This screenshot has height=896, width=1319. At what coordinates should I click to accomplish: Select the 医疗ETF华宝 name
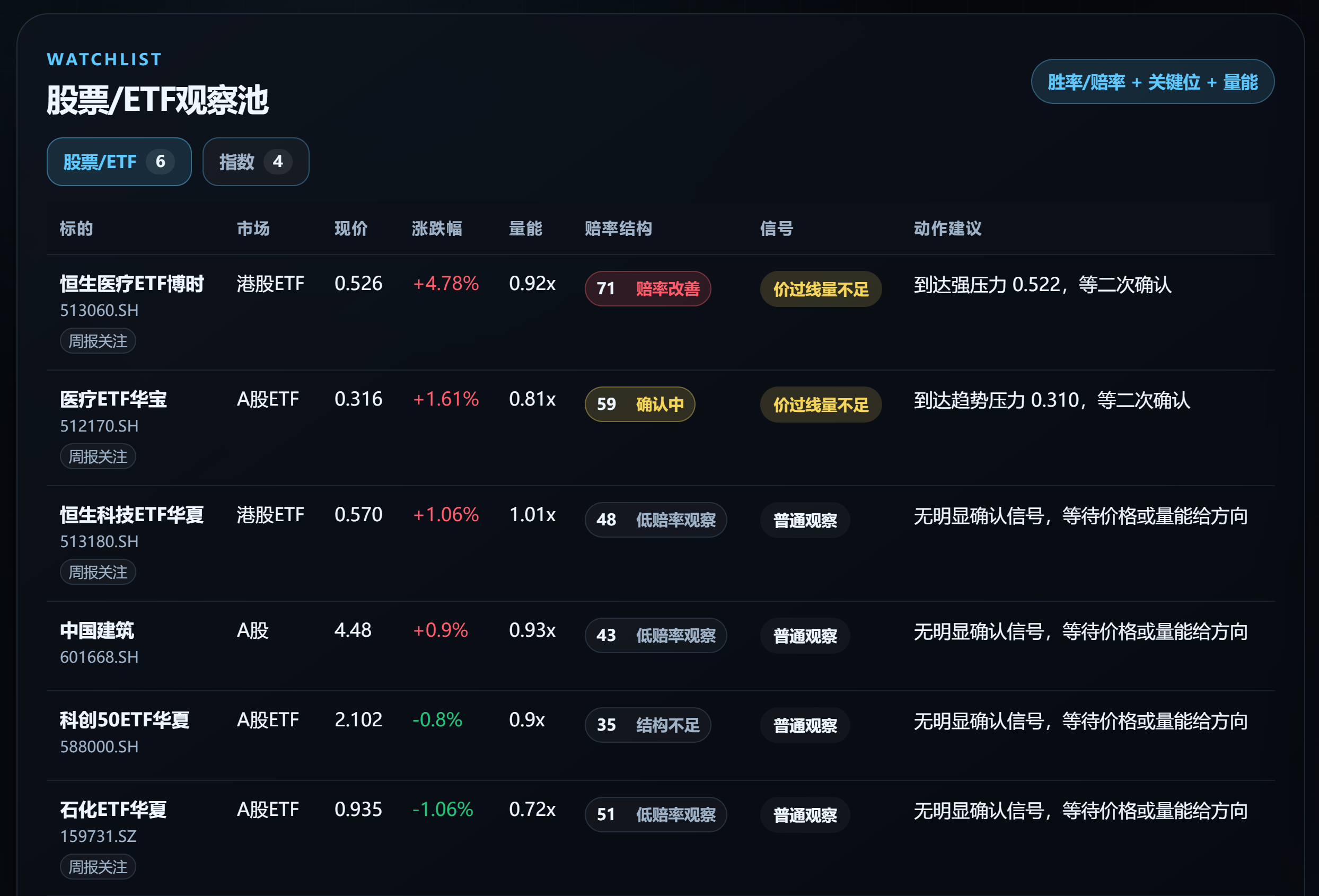[x=113, y=399]
